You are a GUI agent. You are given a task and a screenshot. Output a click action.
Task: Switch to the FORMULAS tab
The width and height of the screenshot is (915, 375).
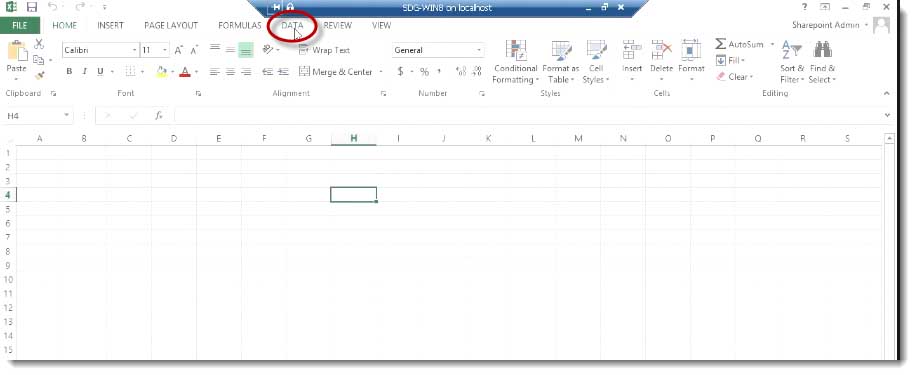pyautogui.click(x=240, y=25)
